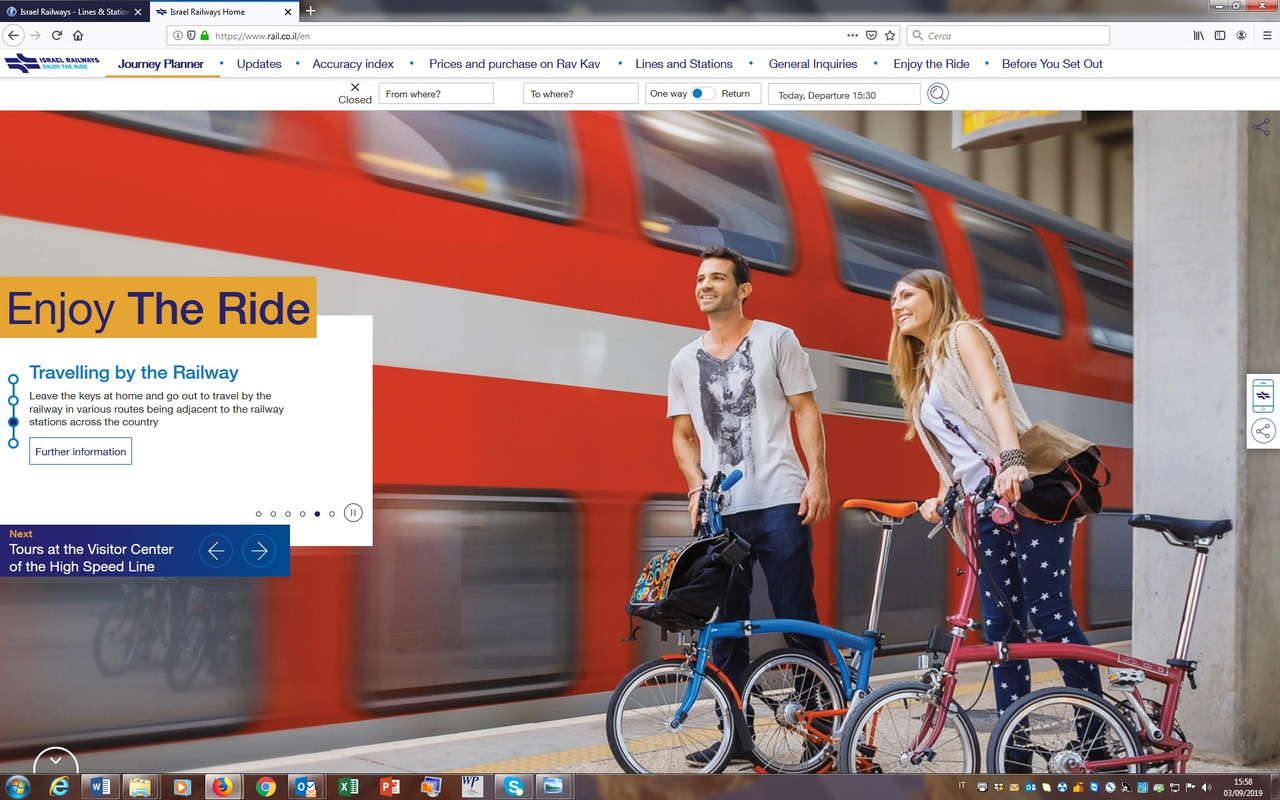Click the Return label
This screenshot has height=800, width=1280.
point(735,94)
